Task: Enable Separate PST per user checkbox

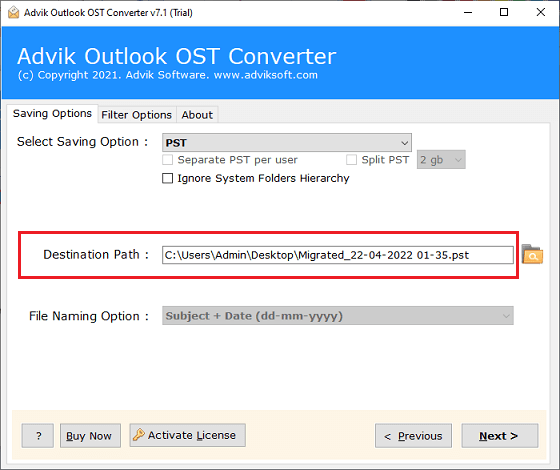Action: [168, 160]
